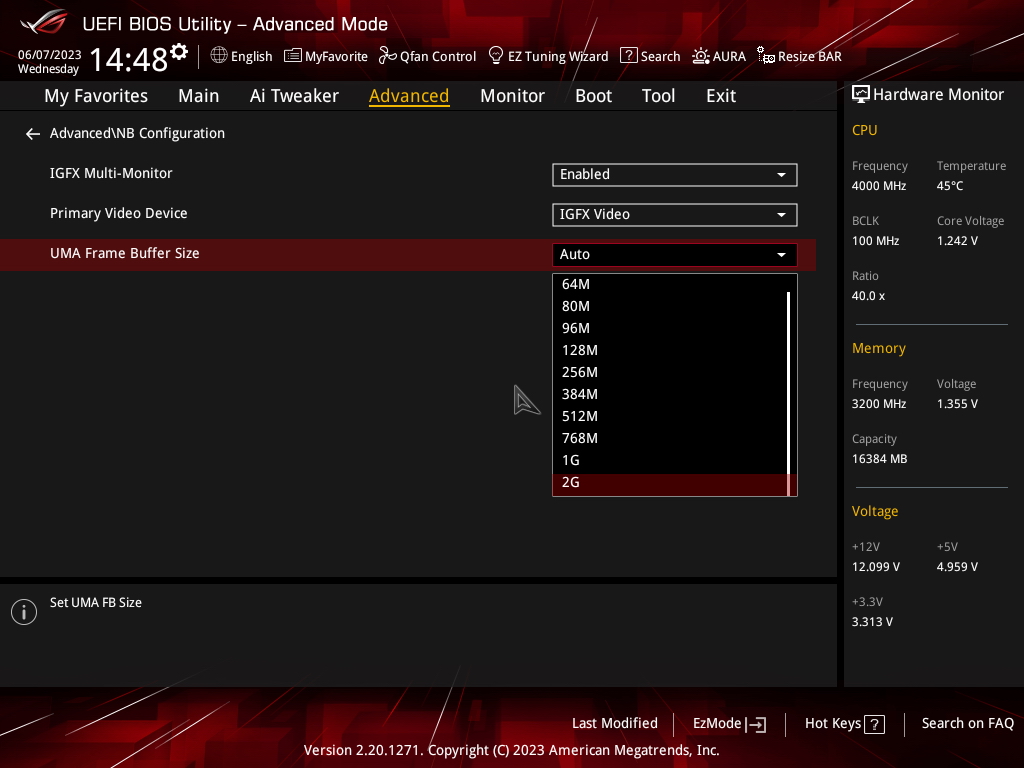The image size is (1024, 768).
Task: Show Hot Keys list
Action: (844, 724)
